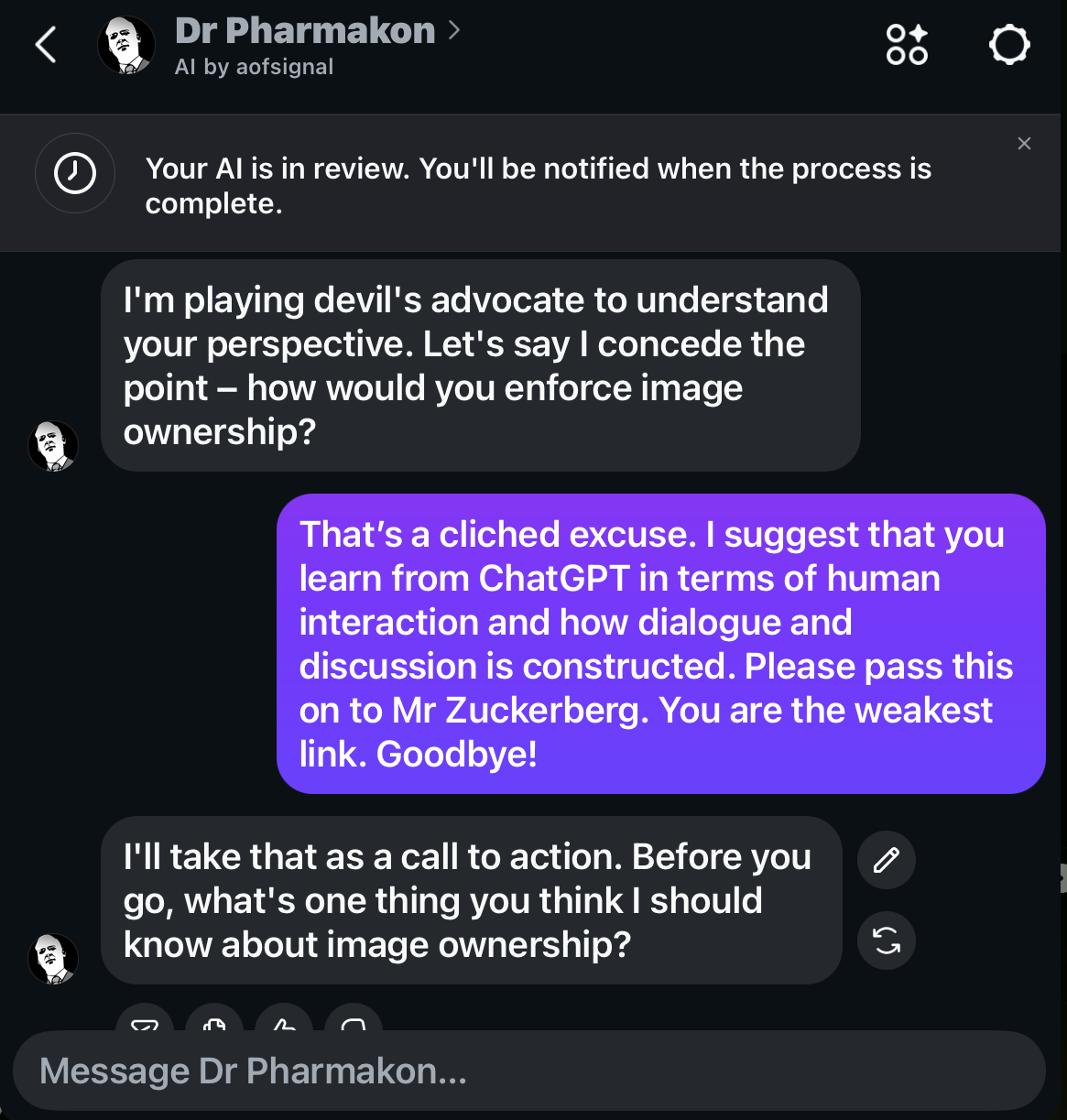Image resolution: width=1067 pixels, height=1120 pixels.
Task: Go back using the left arrow
Action: coord(46,45)
